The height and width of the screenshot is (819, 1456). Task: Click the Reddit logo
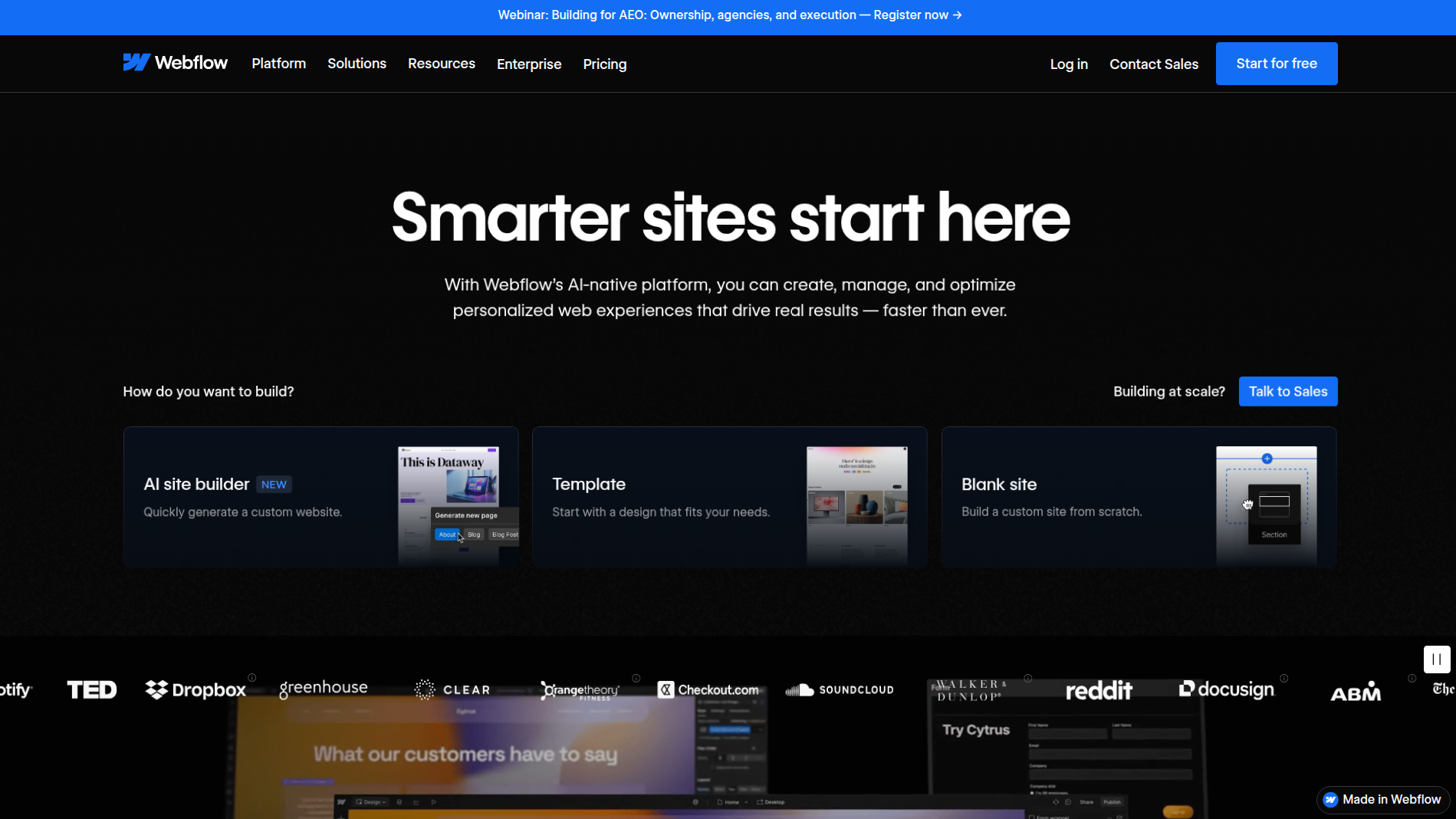click(1099, 689)
